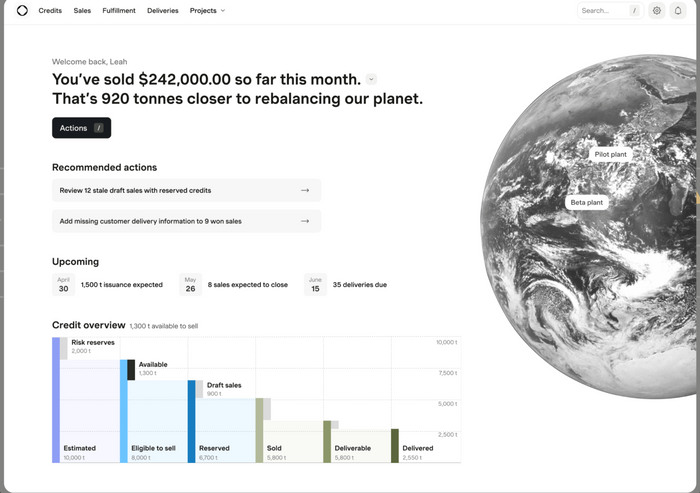Review 12 stale draft sales action
The width and height of the screenshot is (700, 493).
click(x=187, y=190)
